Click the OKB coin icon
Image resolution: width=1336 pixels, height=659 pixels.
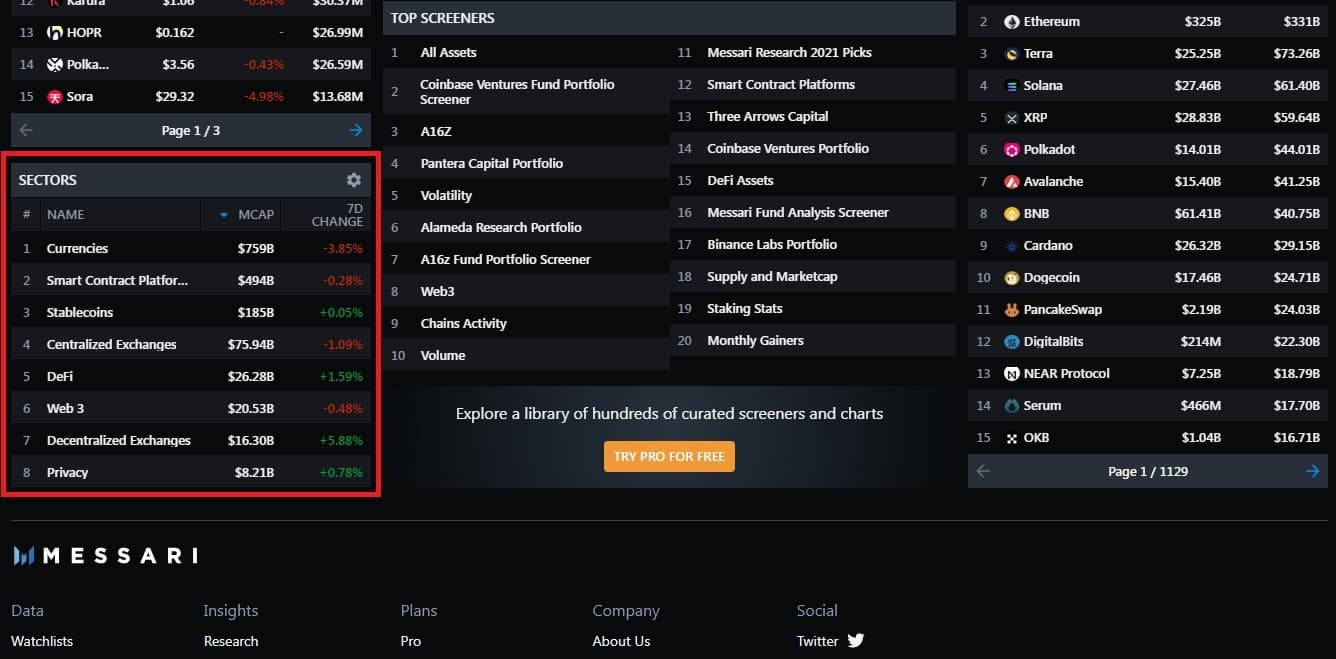1012,438
